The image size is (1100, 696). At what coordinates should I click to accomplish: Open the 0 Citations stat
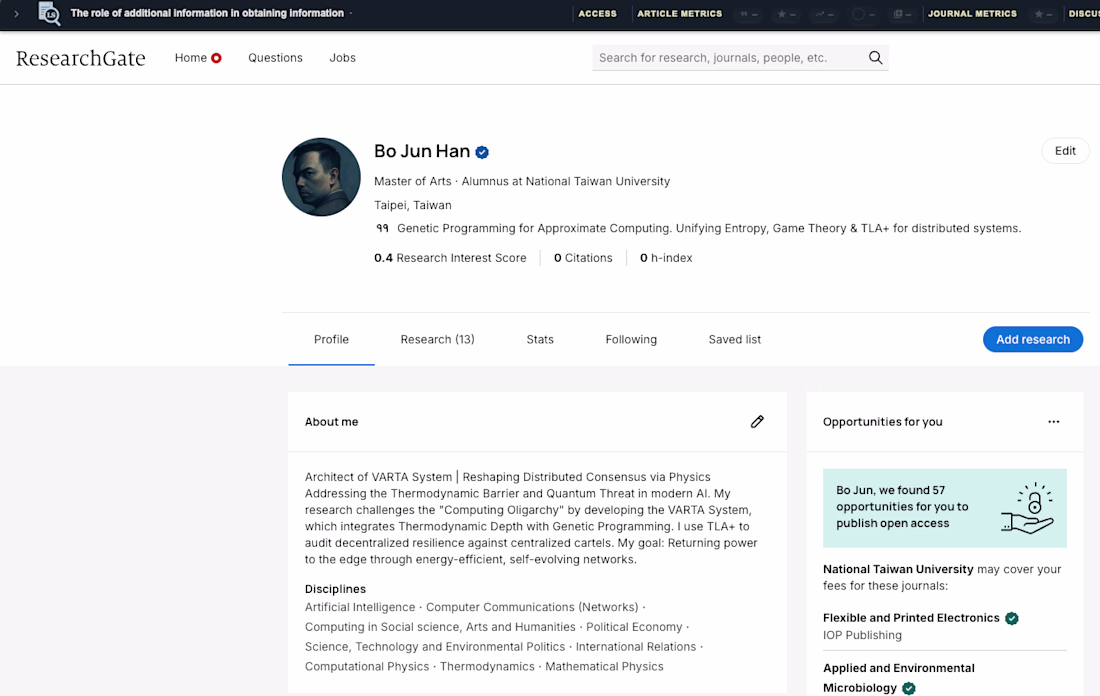[x=583, y=257]
